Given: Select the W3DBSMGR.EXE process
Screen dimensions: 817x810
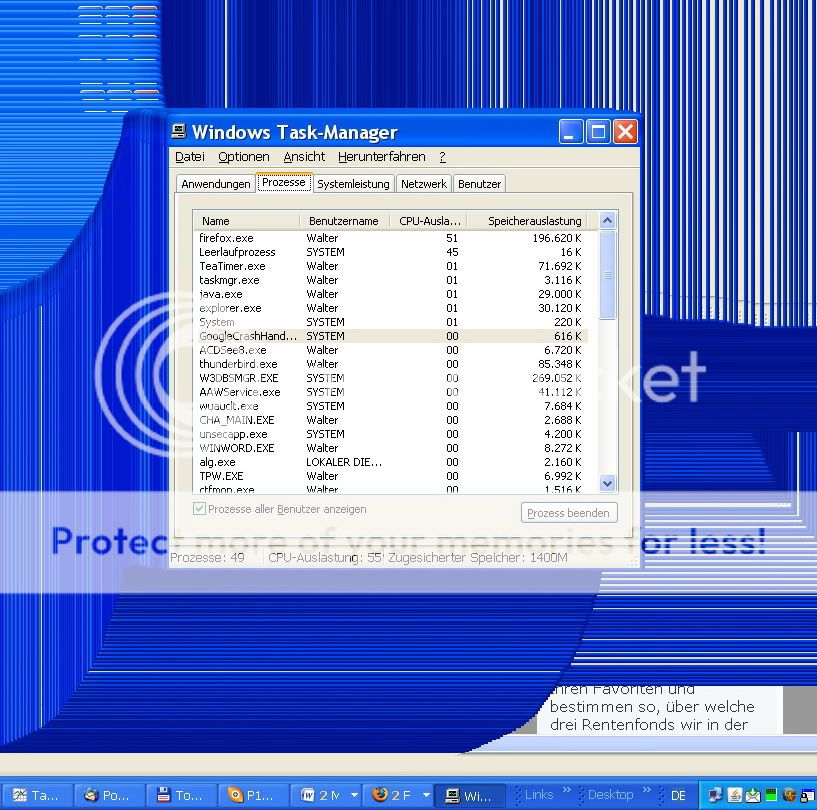Looking at the screenshot, I should [391, 378].
